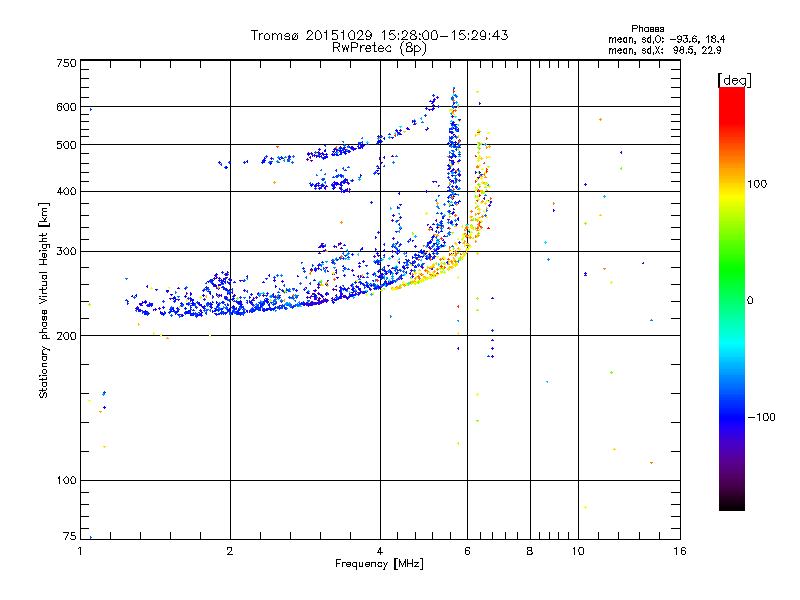
Task: Click the '4' x-axis tick label
Action: click(x=380, y=551)
